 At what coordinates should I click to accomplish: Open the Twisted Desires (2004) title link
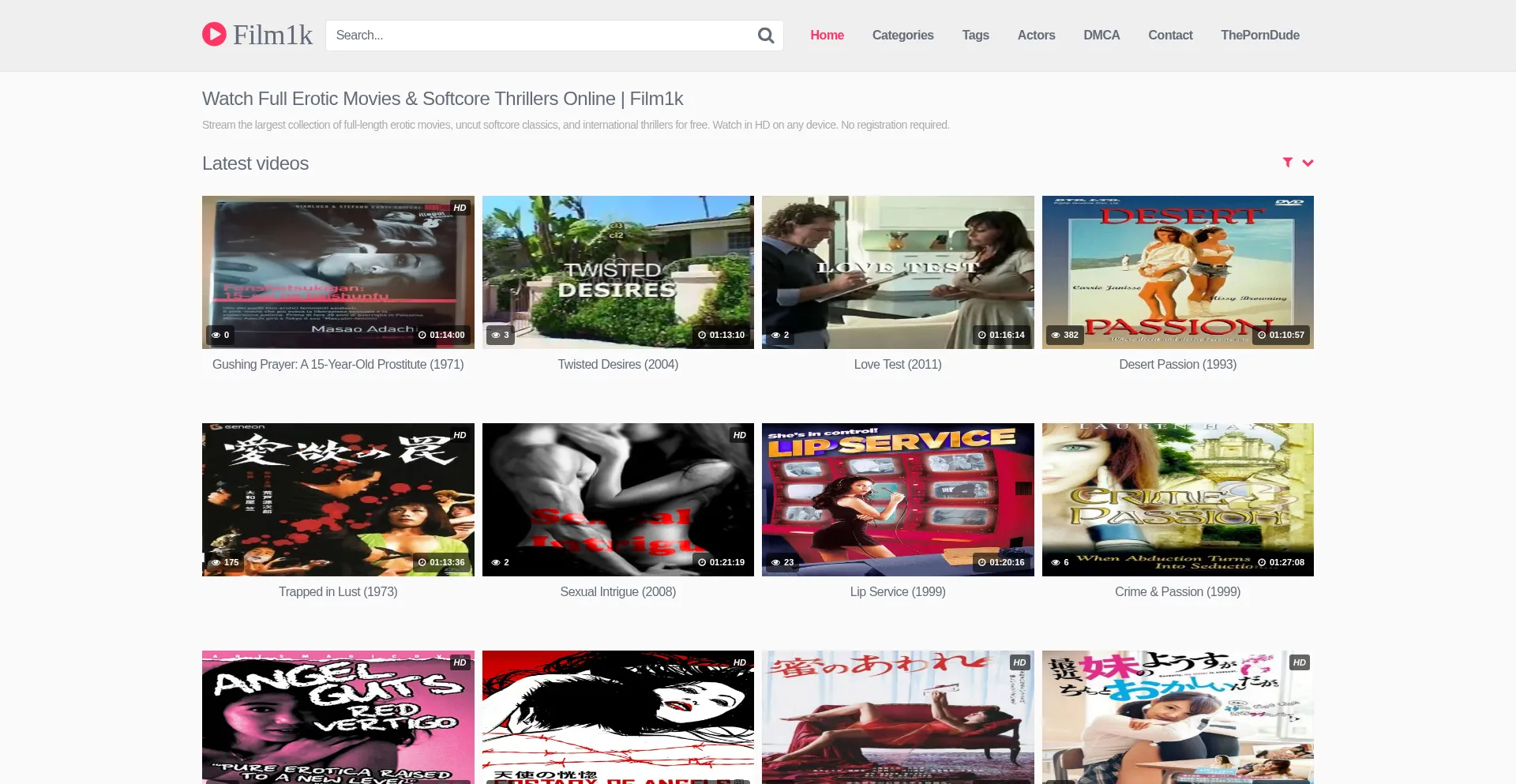(x=618, y=365)
